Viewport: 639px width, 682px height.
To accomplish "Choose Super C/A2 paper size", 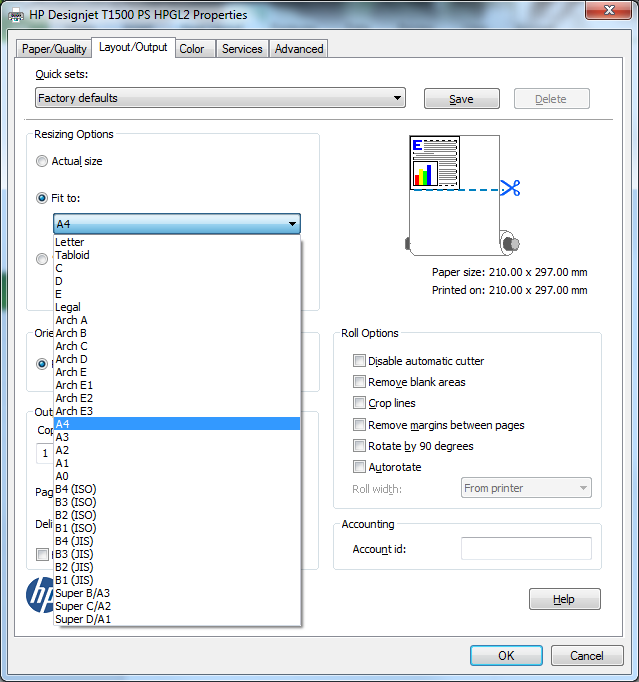I will [177, 606].
